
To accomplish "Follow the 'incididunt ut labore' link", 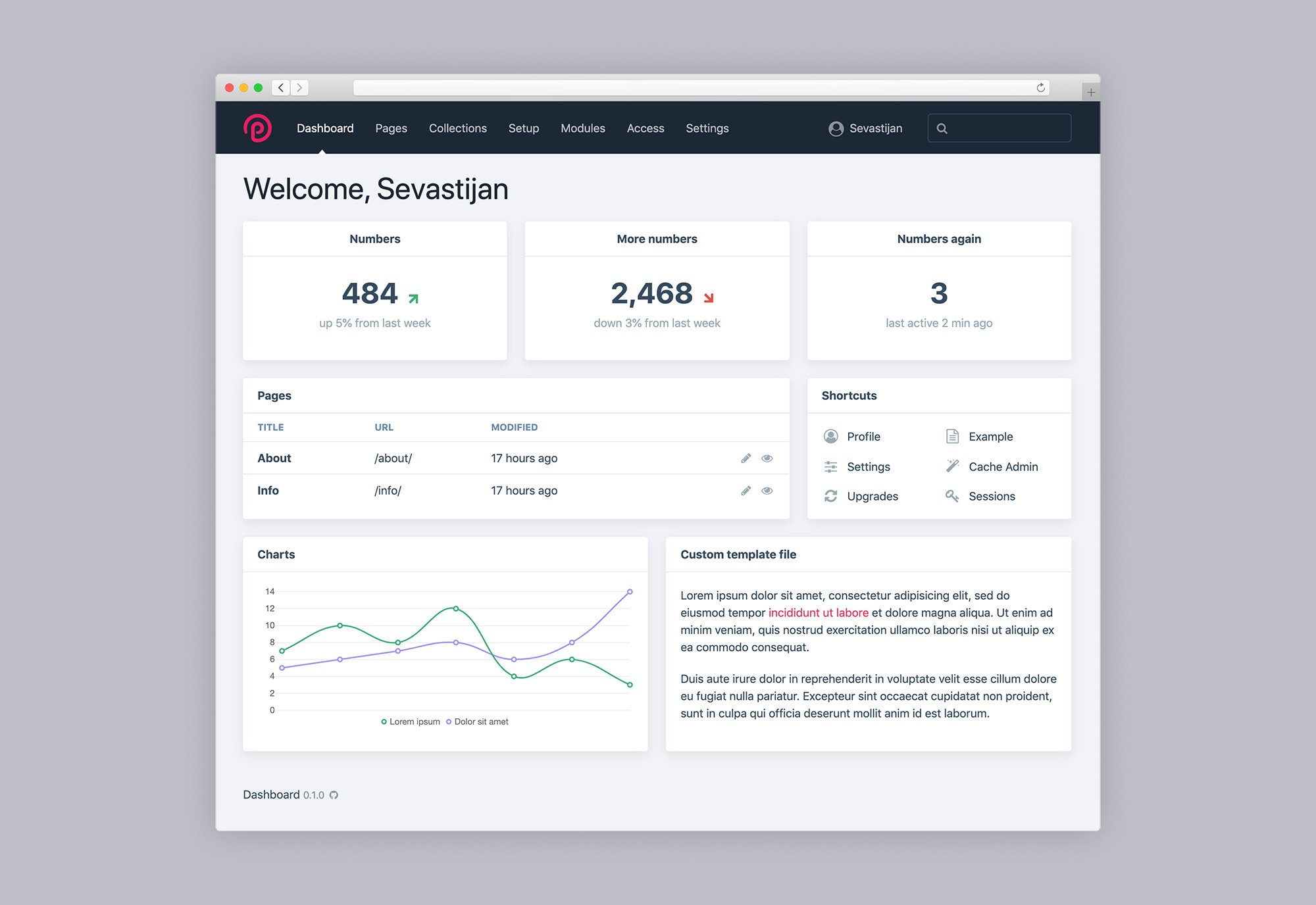I will [x=818, y=612].
